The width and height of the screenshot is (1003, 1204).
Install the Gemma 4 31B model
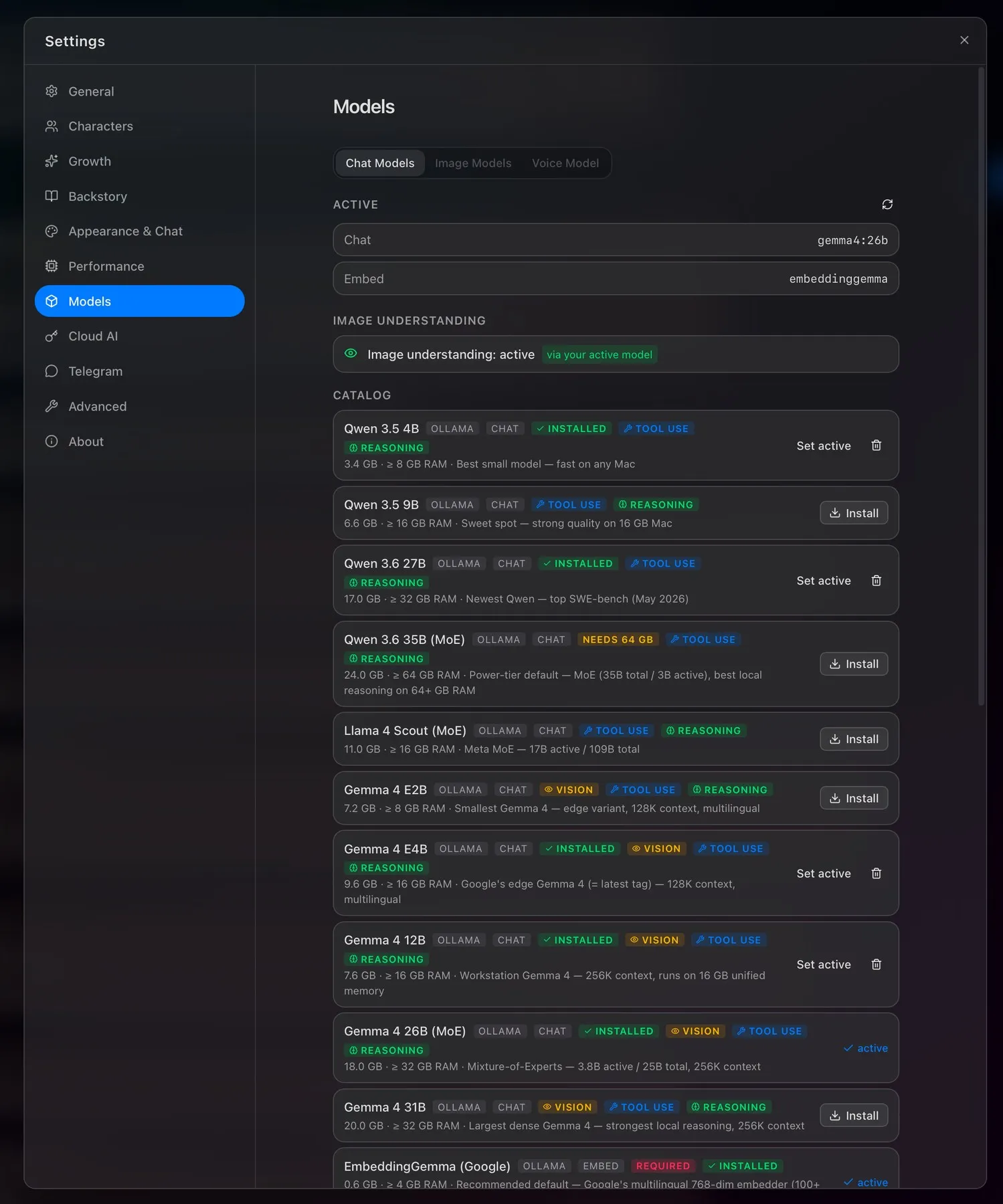[x=854, y=1116]
